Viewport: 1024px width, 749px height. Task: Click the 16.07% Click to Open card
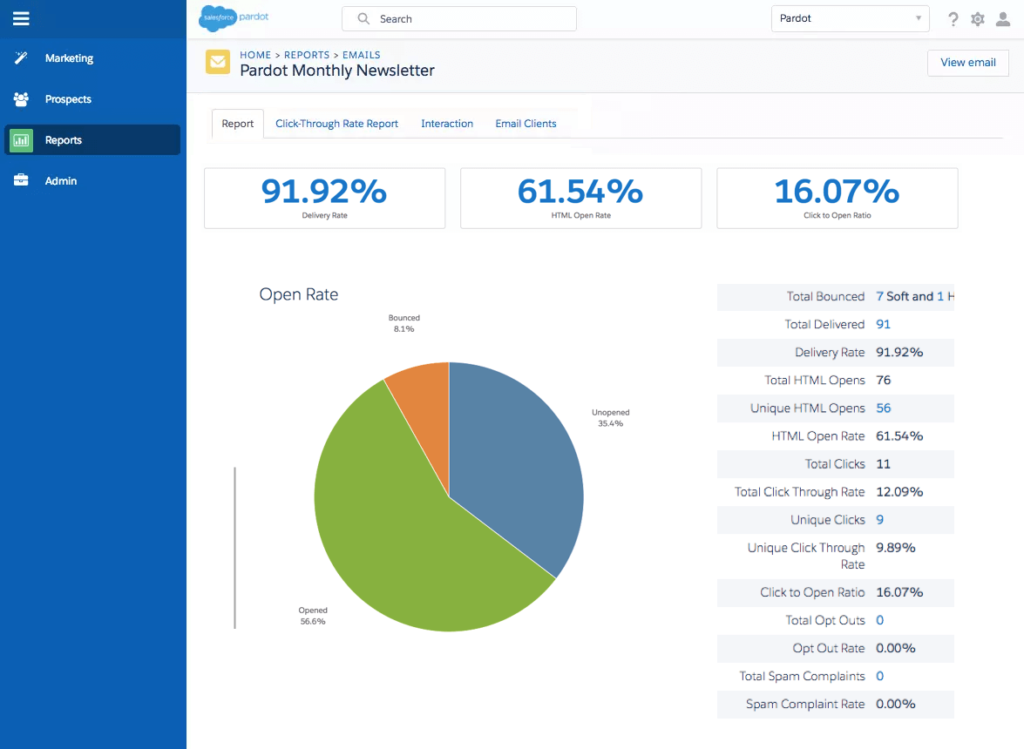[x=837, y=198]
